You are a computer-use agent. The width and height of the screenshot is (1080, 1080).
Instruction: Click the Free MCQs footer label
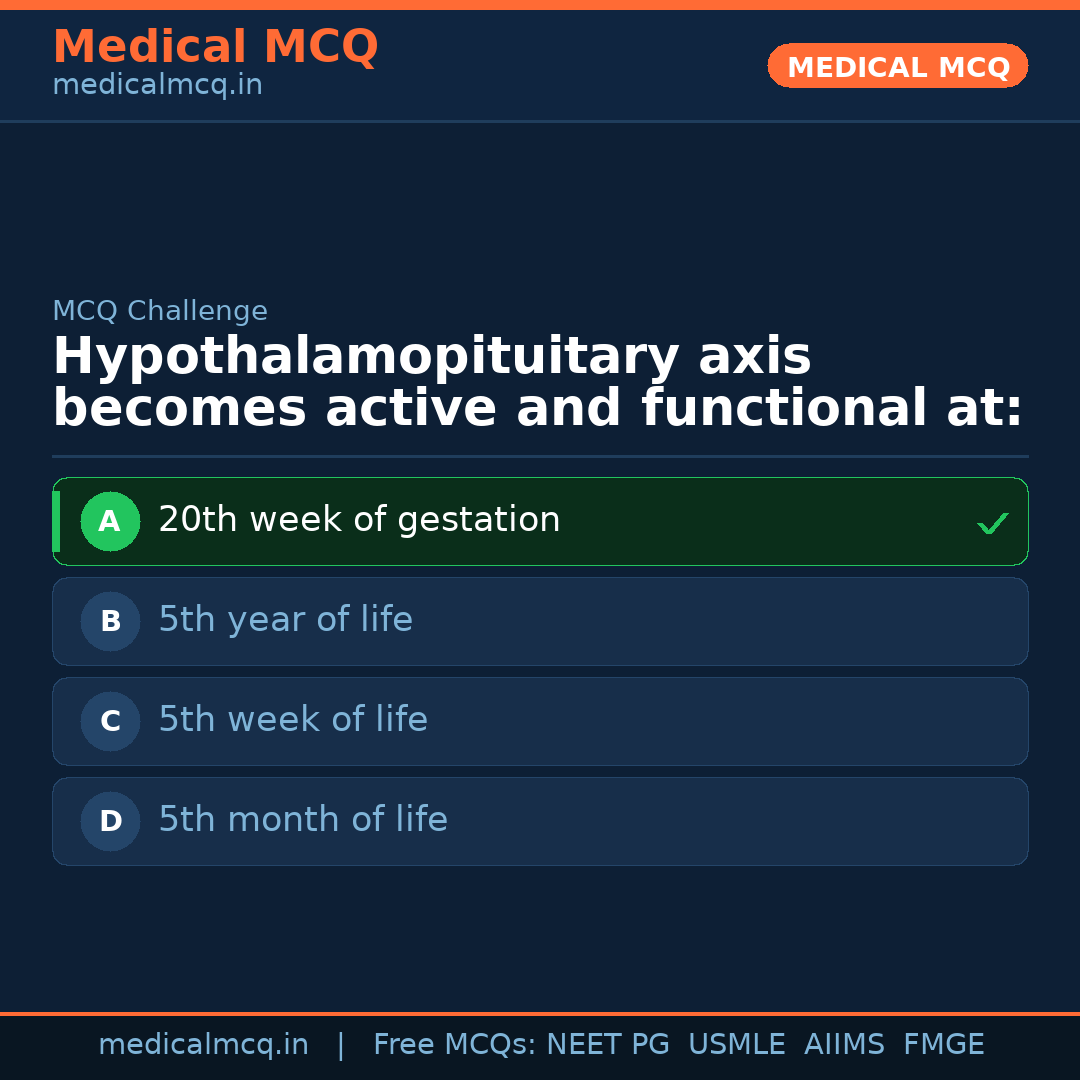tap(454, 1045)
